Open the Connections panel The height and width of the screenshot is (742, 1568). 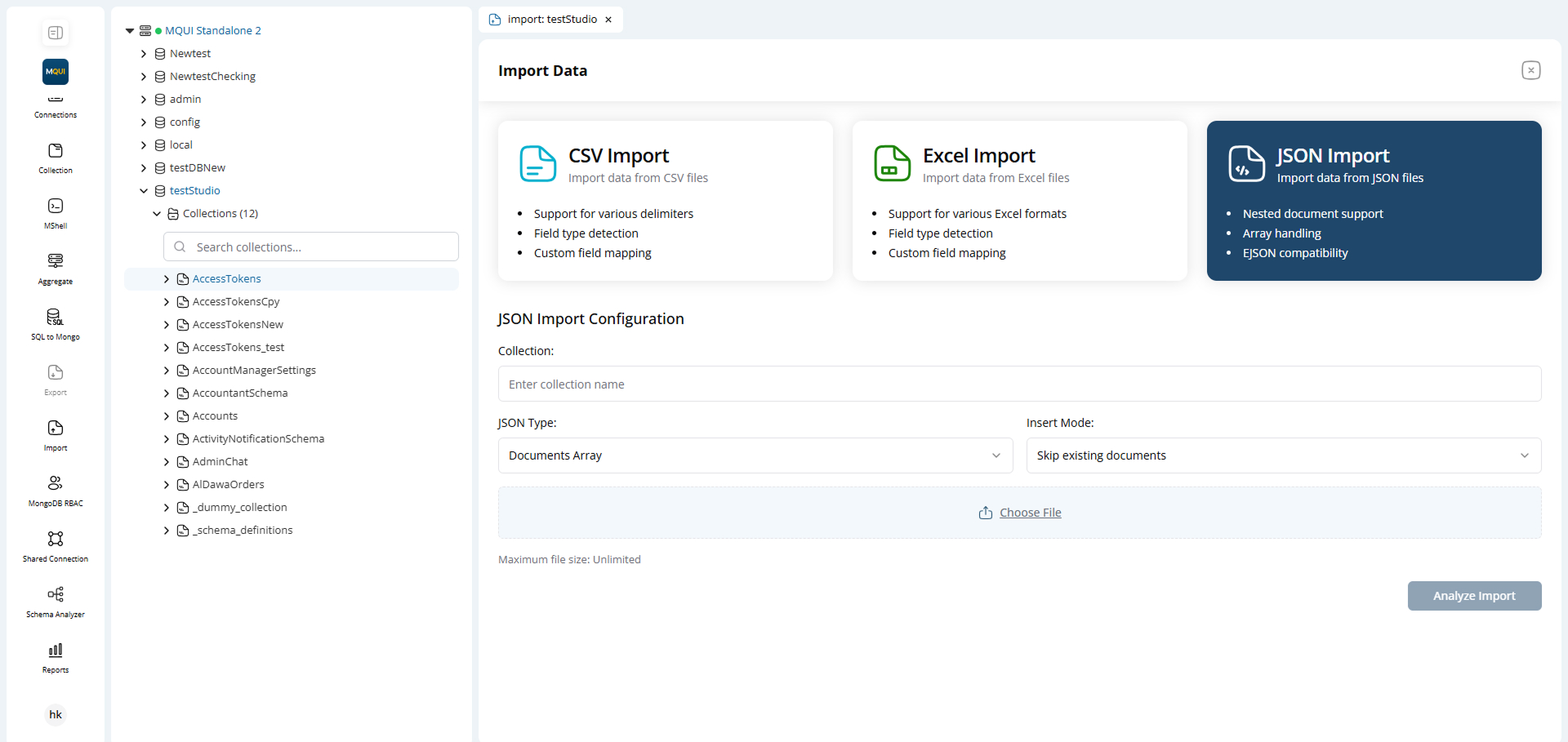[55, 102]
